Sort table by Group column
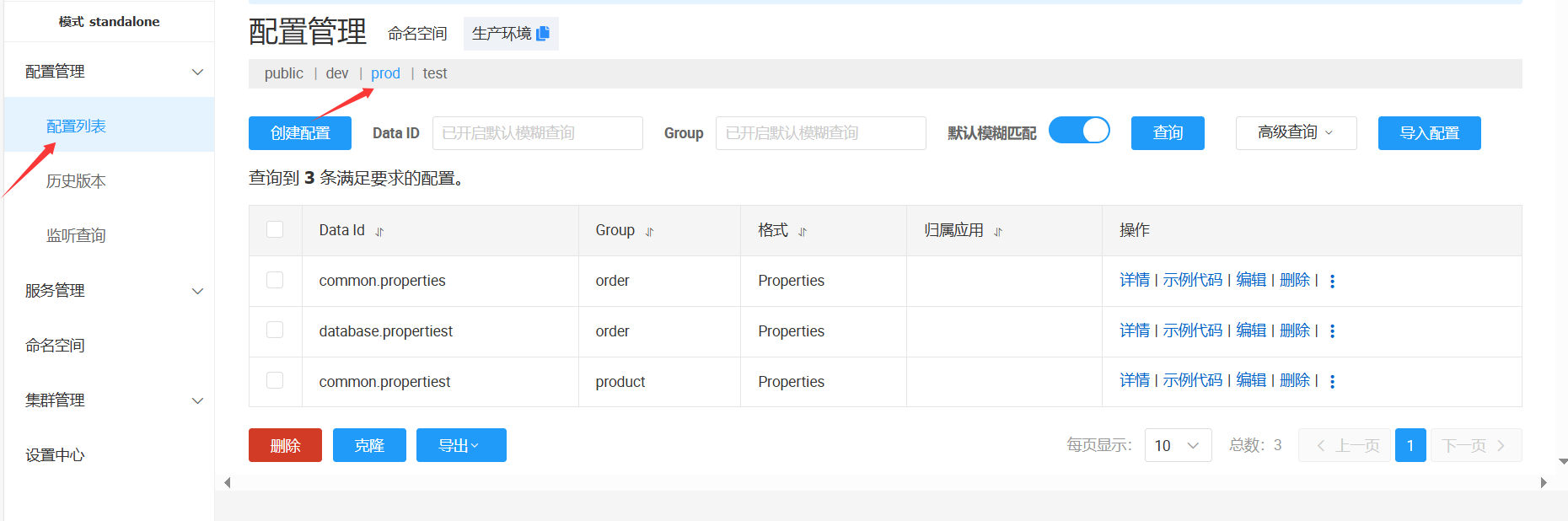Image resolution: width=1568 pixels, height=521 pixels. [x=649, y=232]
